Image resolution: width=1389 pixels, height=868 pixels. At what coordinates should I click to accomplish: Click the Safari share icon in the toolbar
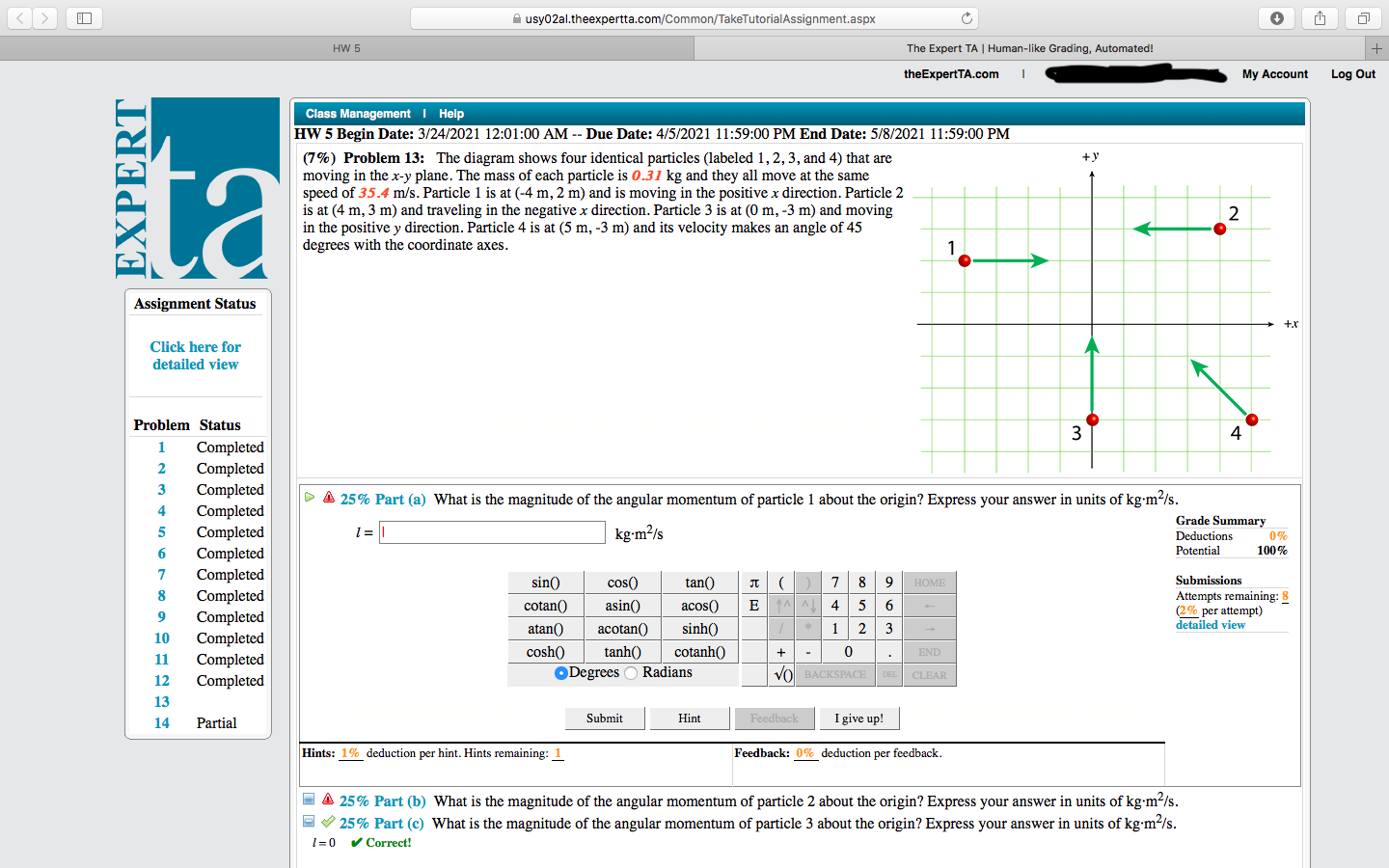[x=1320, y=17]
